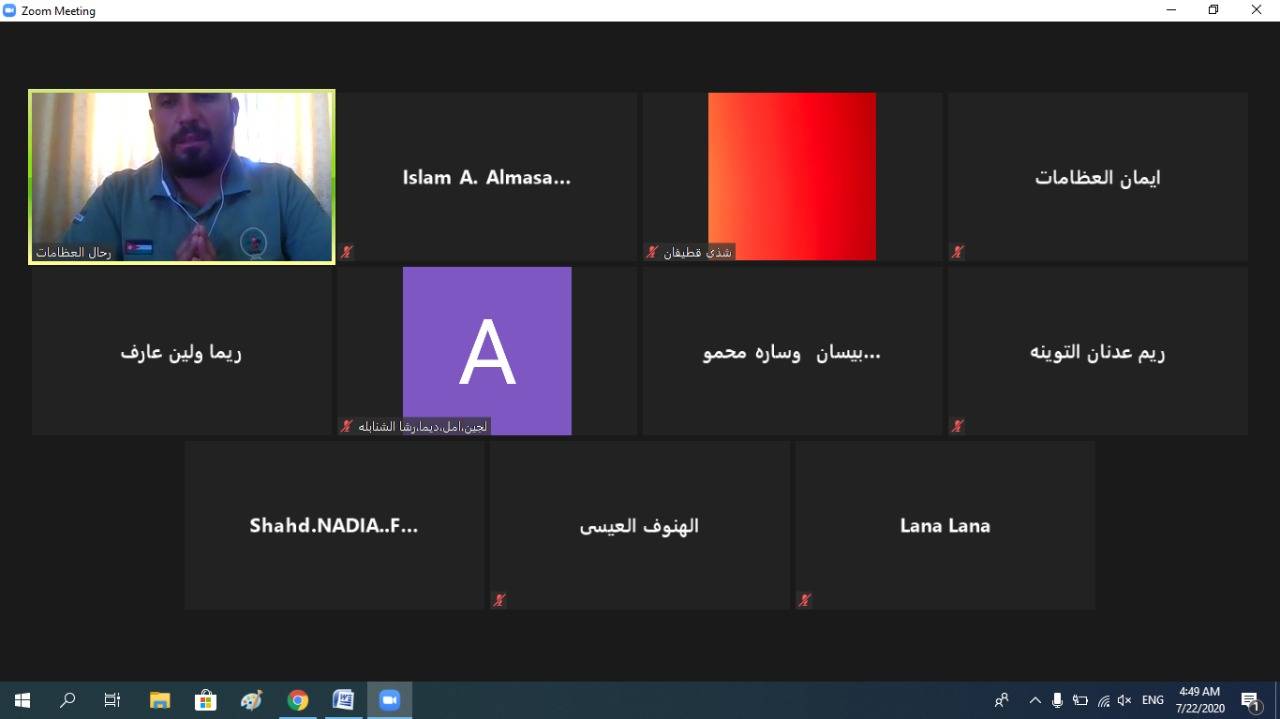Click the system tray microphone icon

click(x=1057, y=700)
